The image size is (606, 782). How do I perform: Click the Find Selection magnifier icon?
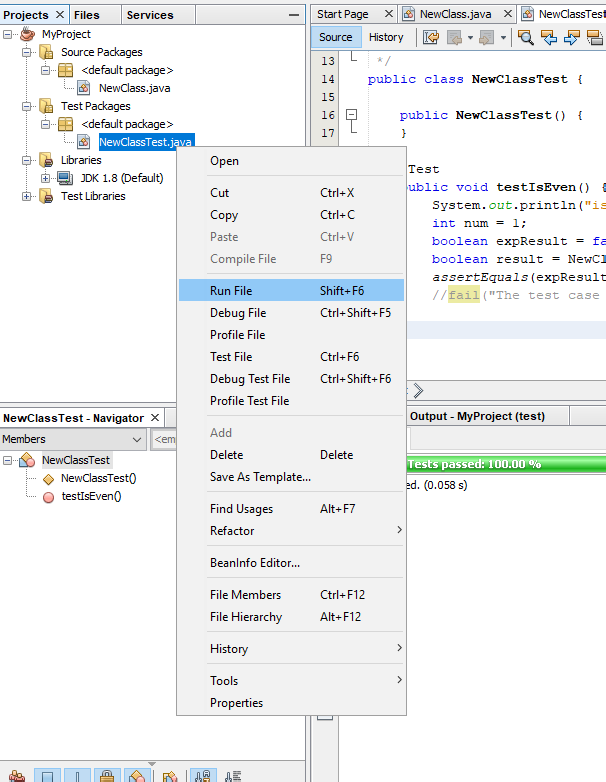pos(525,37)
